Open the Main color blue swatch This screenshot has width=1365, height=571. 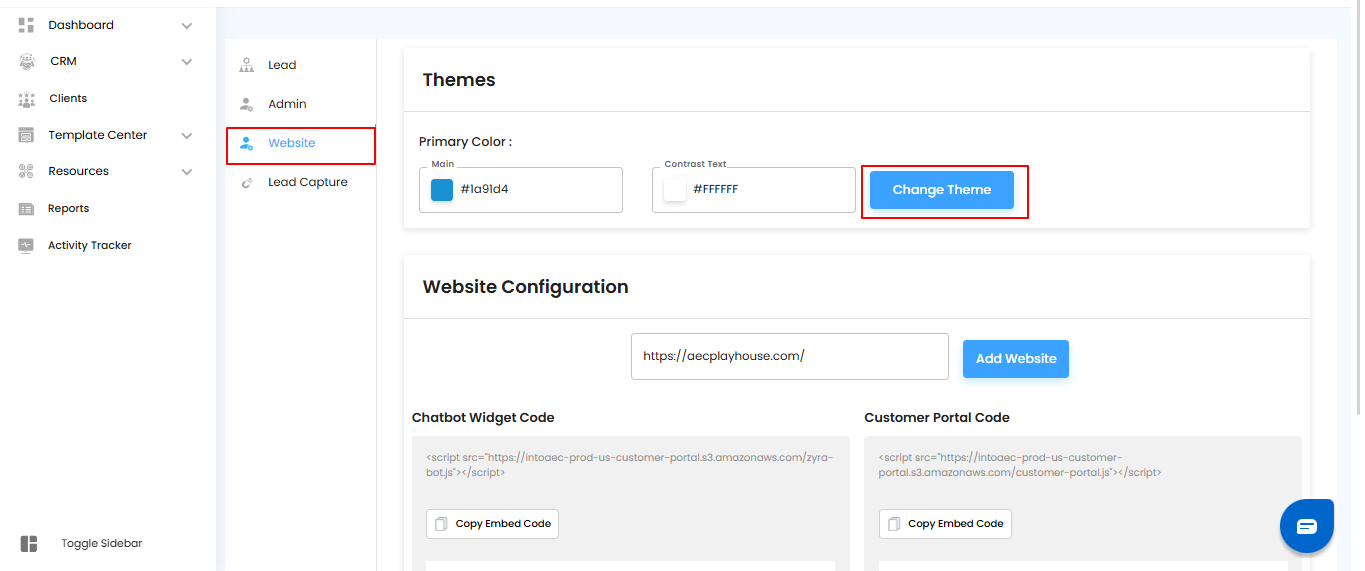point(442,190)
